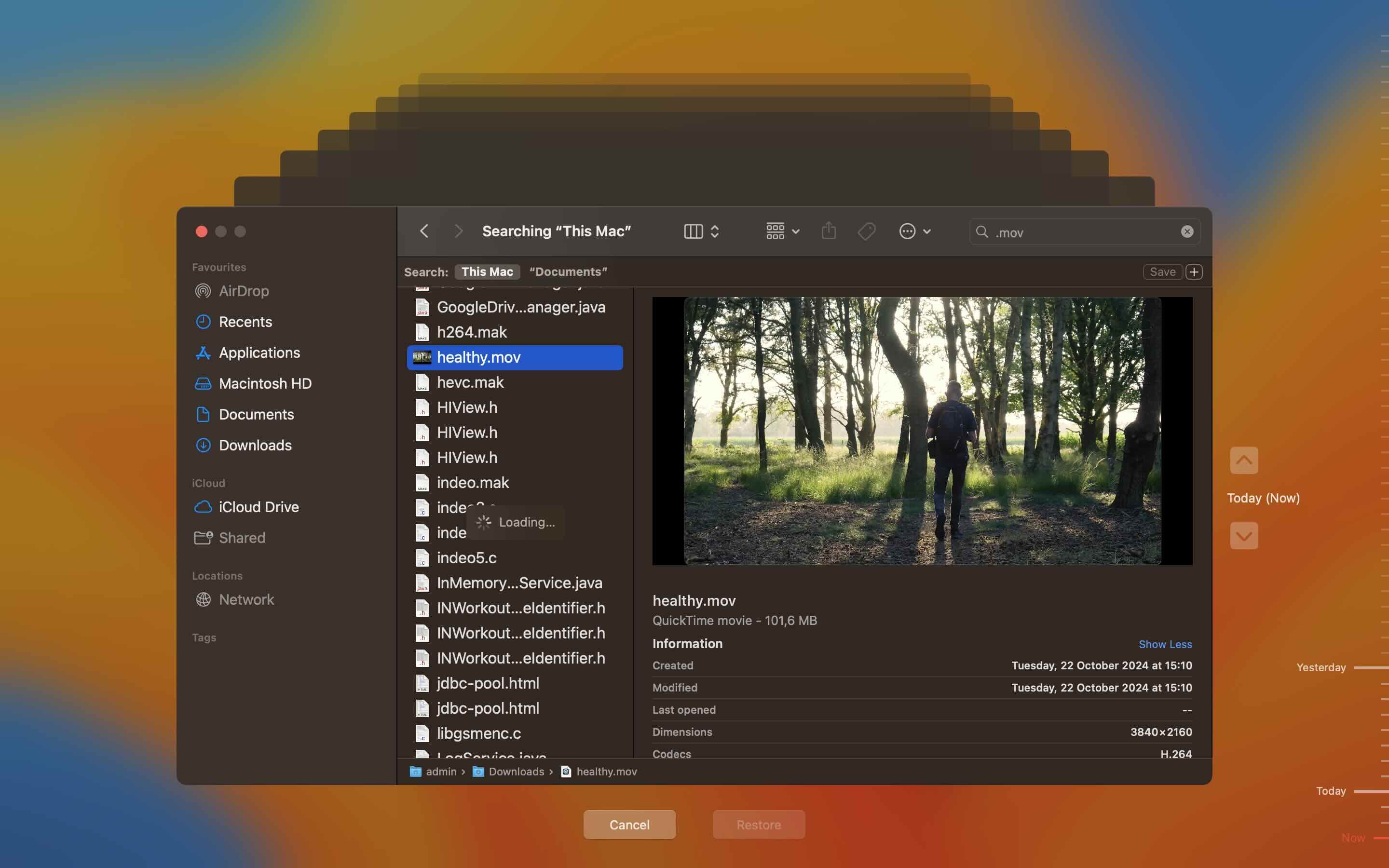This screenshot has height=868, width=1389.
Task: Open Applications in the sidebar
Action: pos(259,353)
